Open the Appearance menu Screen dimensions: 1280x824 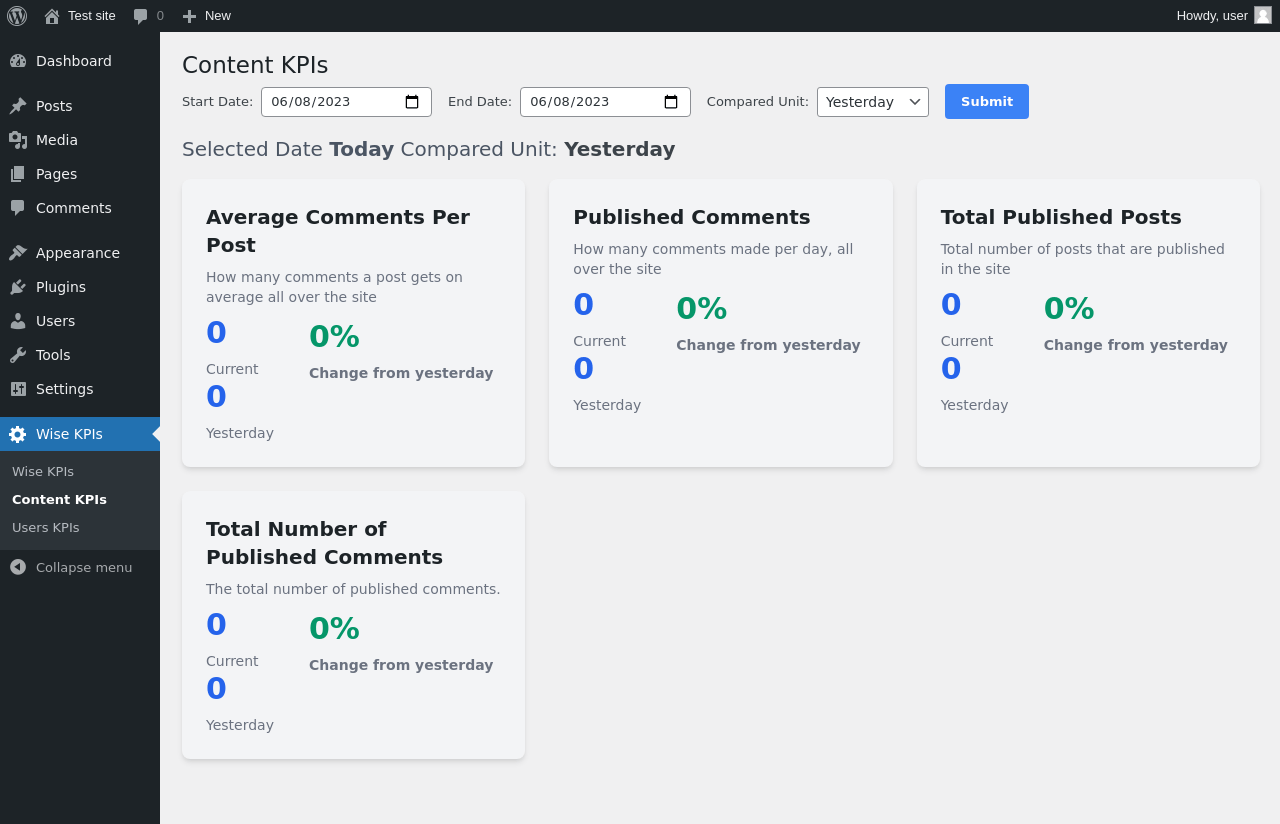[x=80, y=253]
